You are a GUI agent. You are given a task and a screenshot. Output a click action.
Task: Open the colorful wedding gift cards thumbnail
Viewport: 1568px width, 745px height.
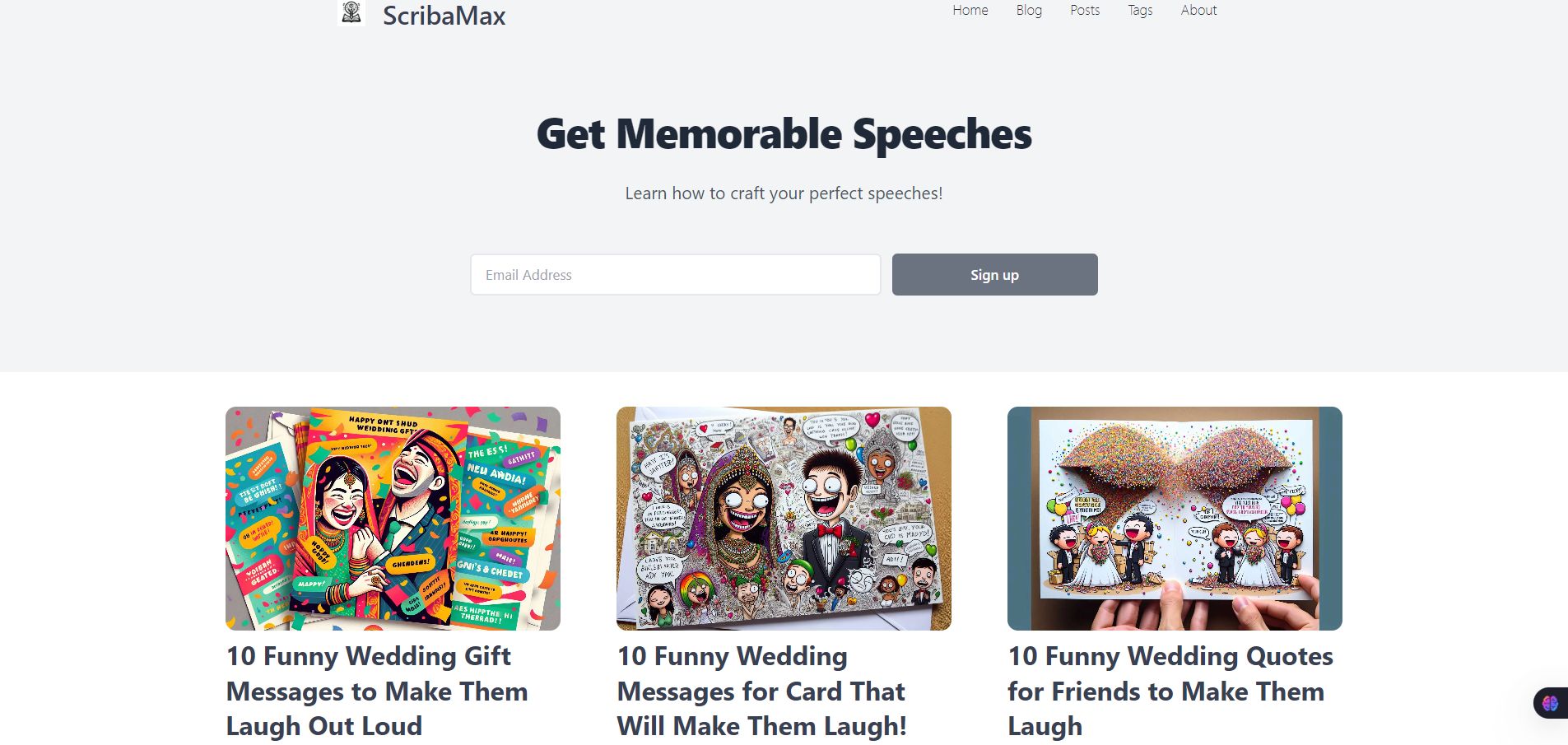click(x=393, y=519)
